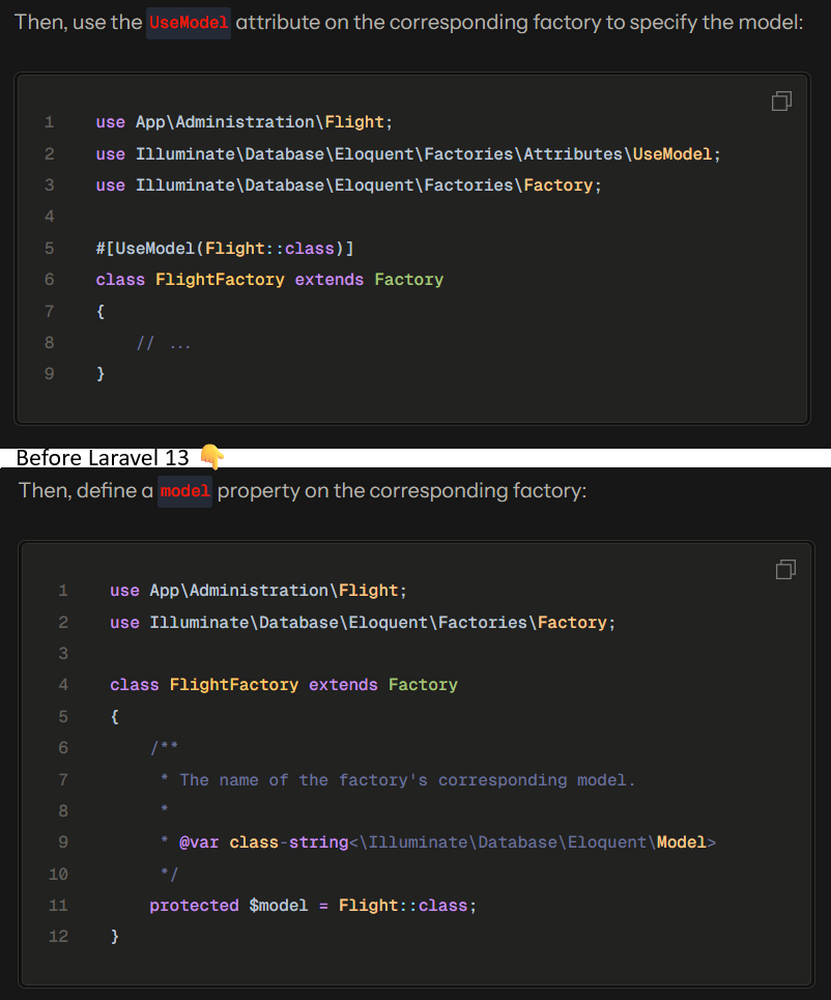Click the protected $model = Flight::class line
This screenshot has width=831, height=1000.
click(313, 905)
